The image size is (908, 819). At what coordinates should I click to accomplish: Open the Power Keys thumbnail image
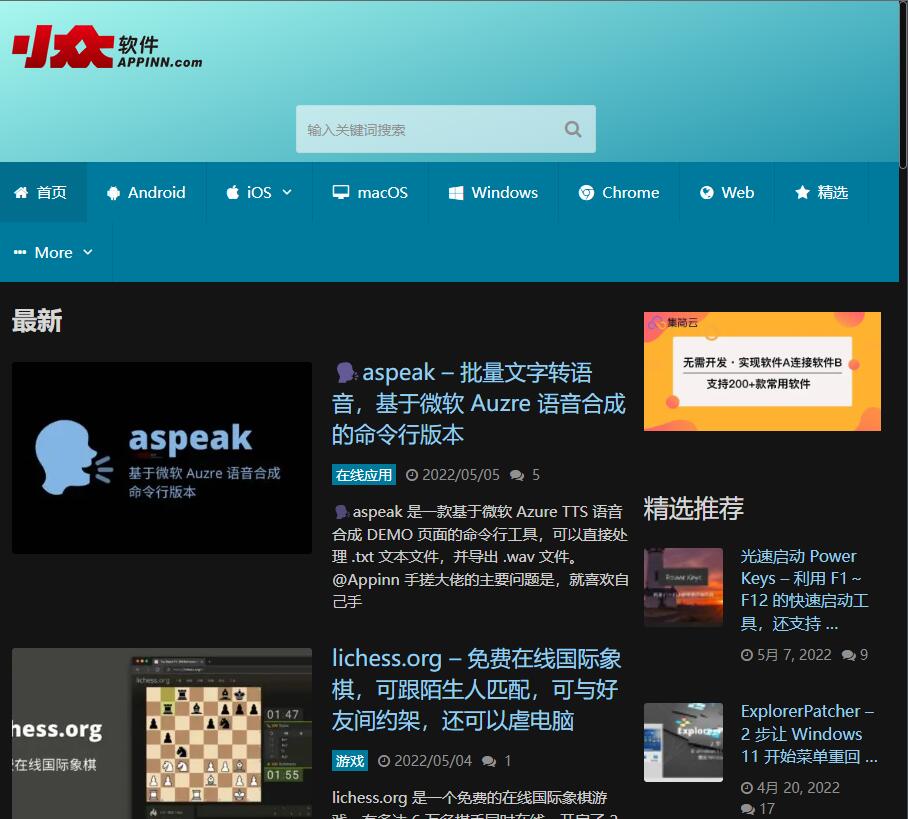coord(683,587)
